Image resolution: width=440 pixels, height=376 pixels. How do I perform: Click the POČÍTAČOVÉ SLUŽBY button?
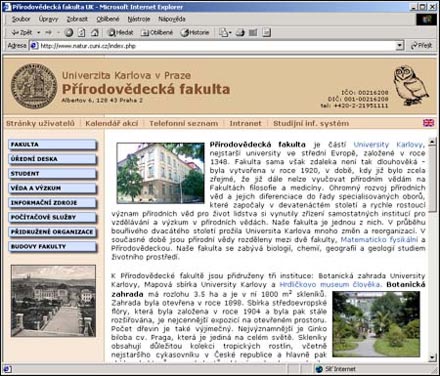[x=53, y=218]
